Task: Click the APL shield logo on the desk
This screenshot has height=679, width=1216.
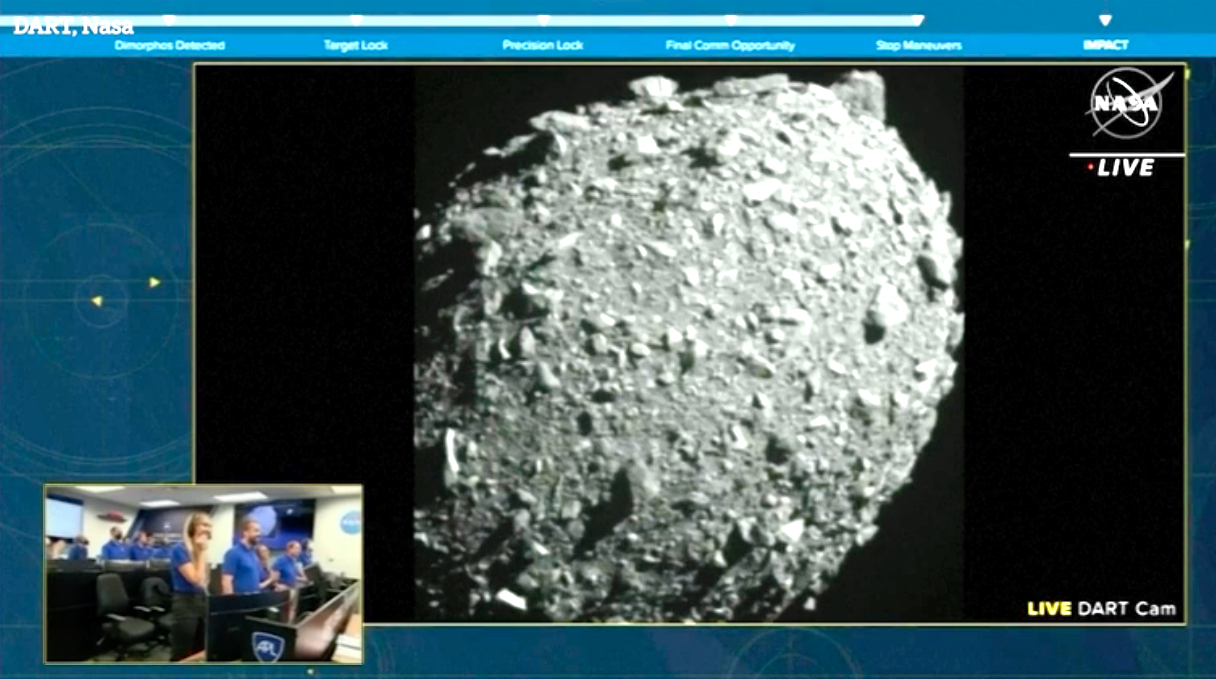Action: click(267, 646)
